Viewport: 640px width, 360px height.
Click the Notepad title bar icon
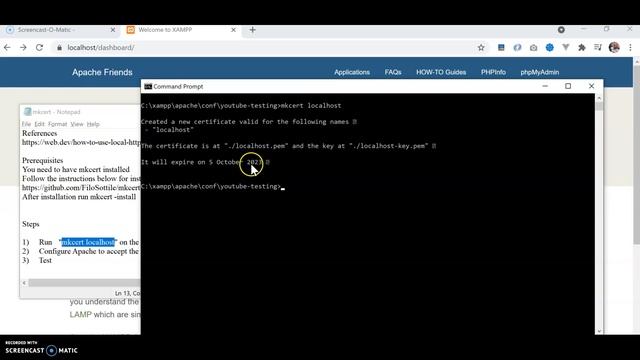click(27, 112)
